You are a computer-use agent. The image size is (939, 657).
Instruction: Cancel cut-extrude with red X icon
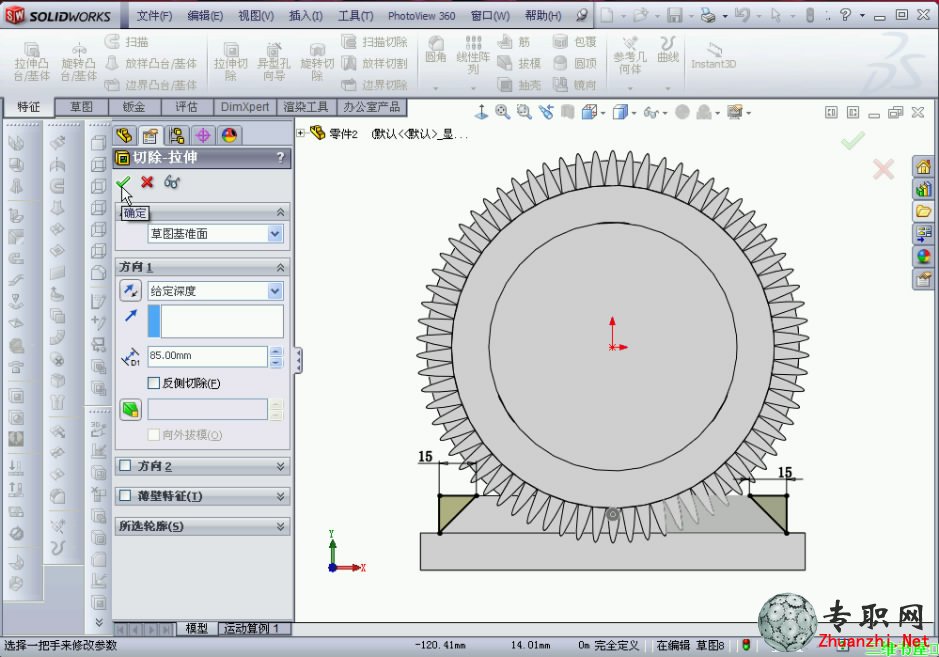tap(147, 181)
